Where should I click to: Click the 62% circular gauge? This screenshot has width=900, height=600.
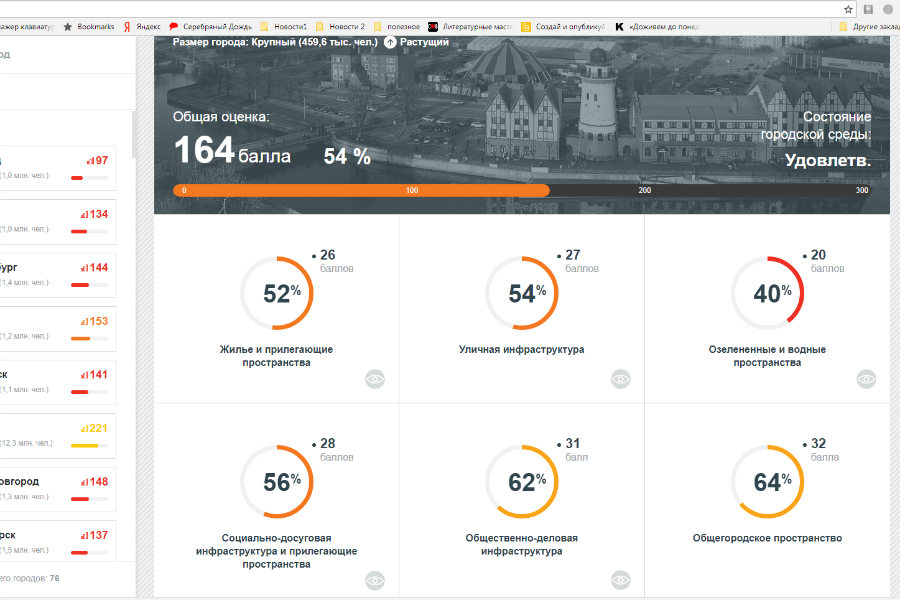click(522, 482)
